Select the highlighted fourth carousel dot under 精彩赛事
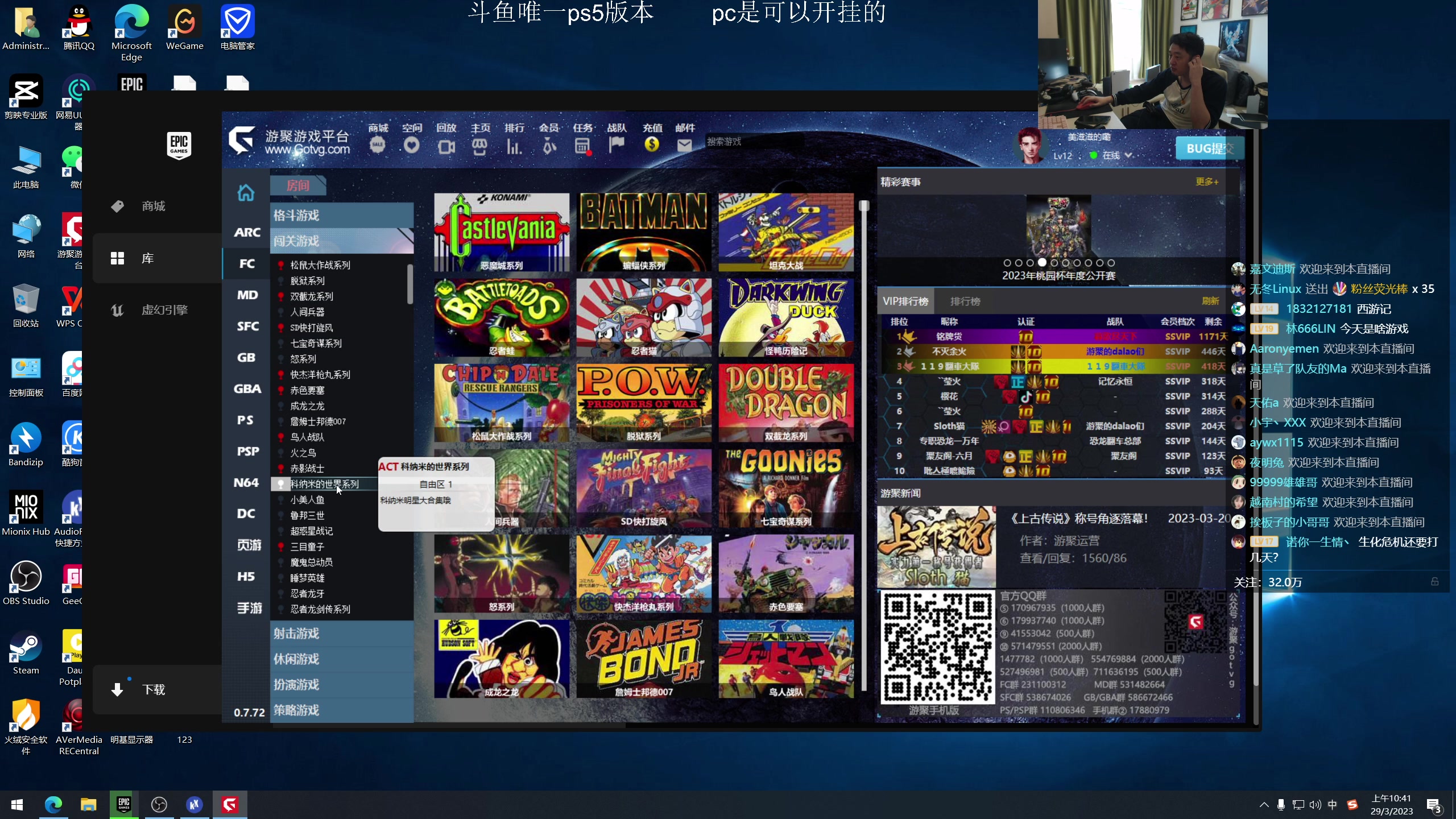This screenshot has height=819, width=1456. tap(1042, 263)
